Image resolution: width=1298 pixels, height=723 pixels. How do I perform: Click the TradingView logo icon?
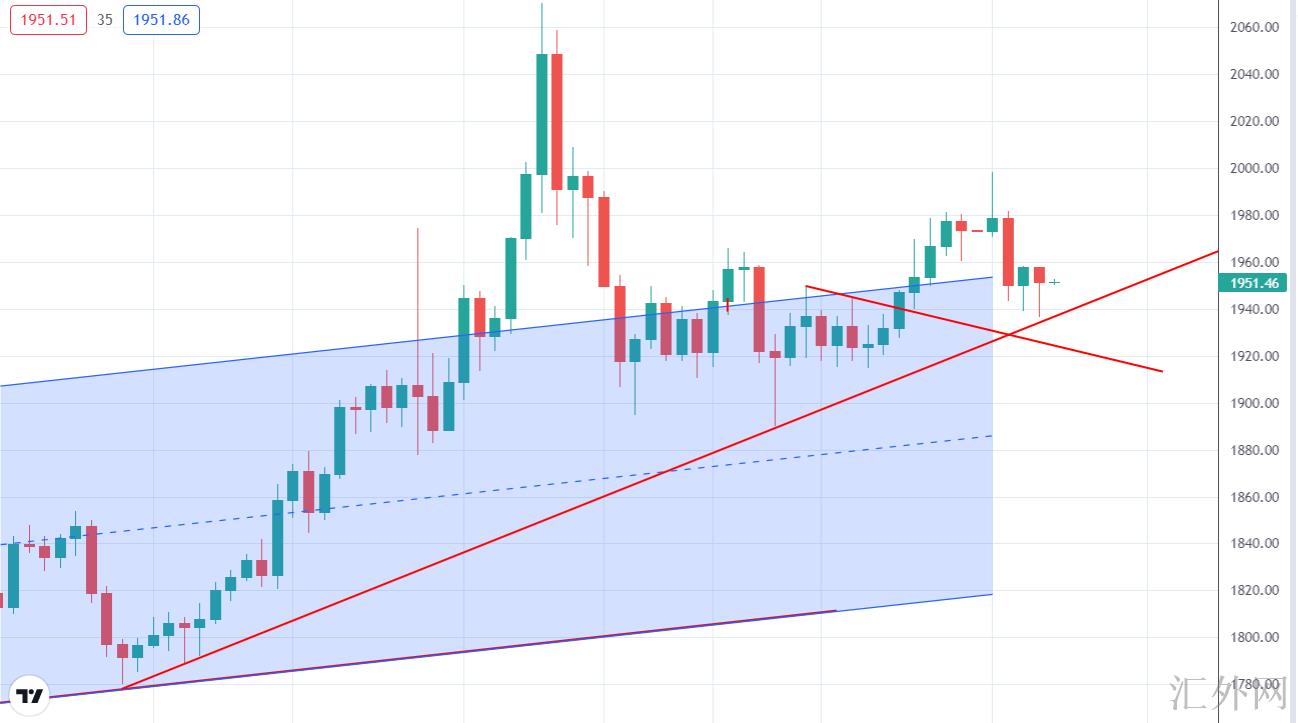30,696
